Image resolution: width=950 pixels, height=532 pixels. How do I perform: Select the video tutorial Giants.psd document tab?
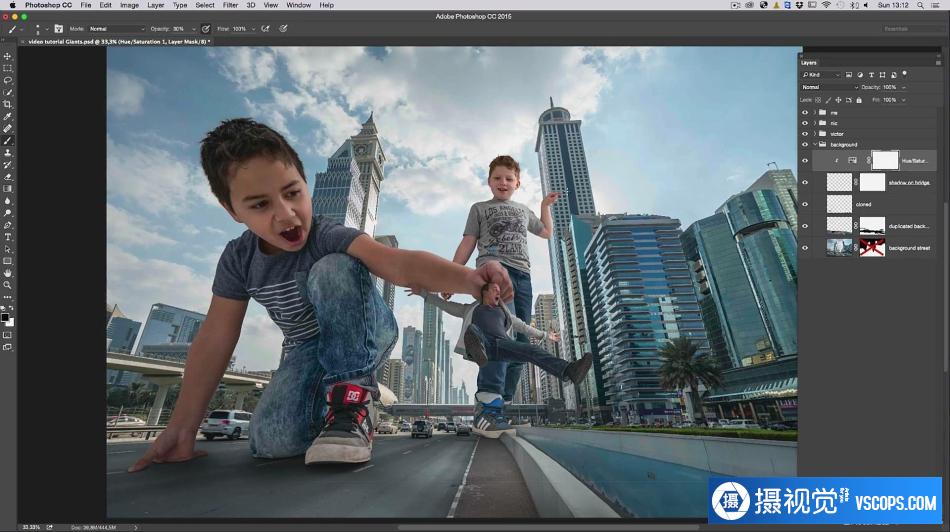(x=119, y=42)
